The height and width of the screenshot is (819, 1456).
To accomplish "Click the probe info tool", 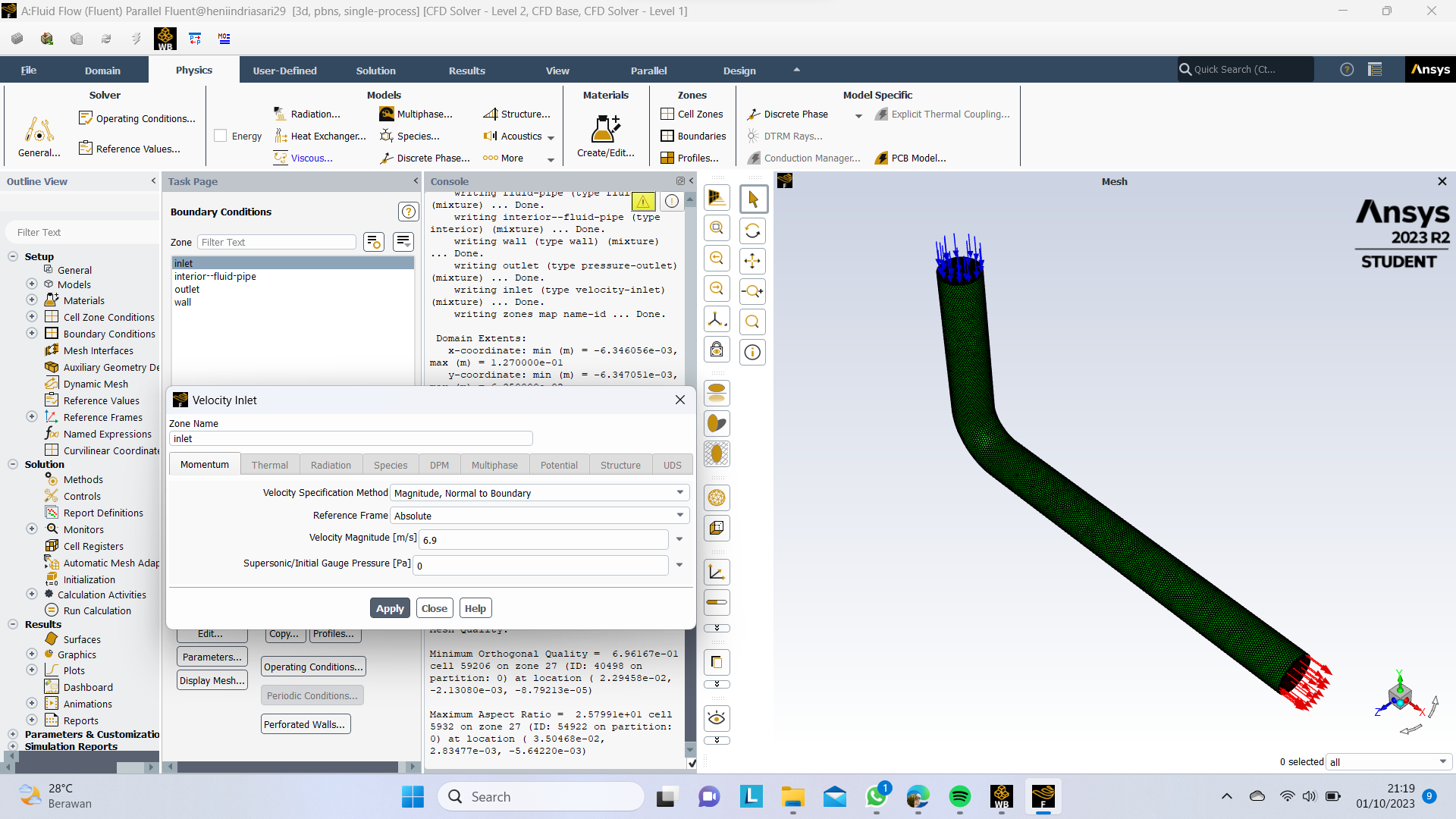I will coord(752,352).
